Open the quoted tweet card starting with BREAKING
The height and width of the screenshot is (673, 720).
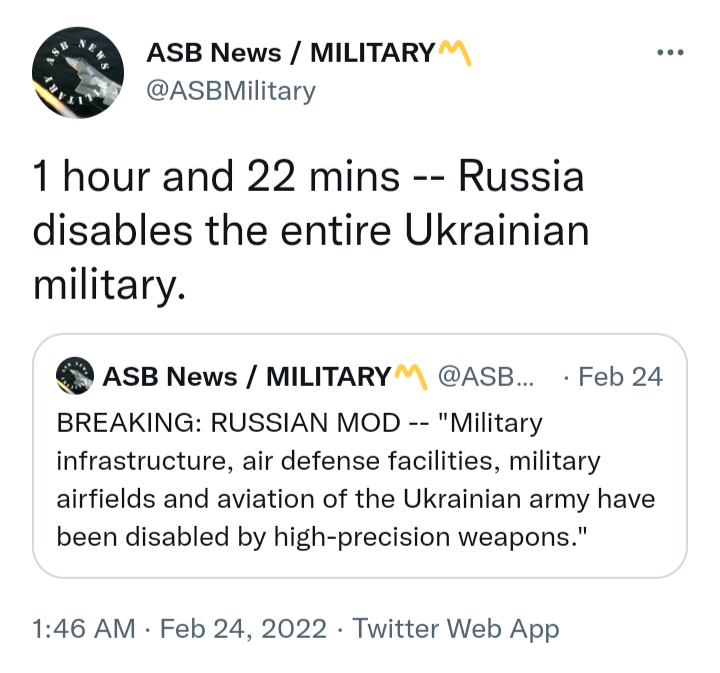coord(360,456)
